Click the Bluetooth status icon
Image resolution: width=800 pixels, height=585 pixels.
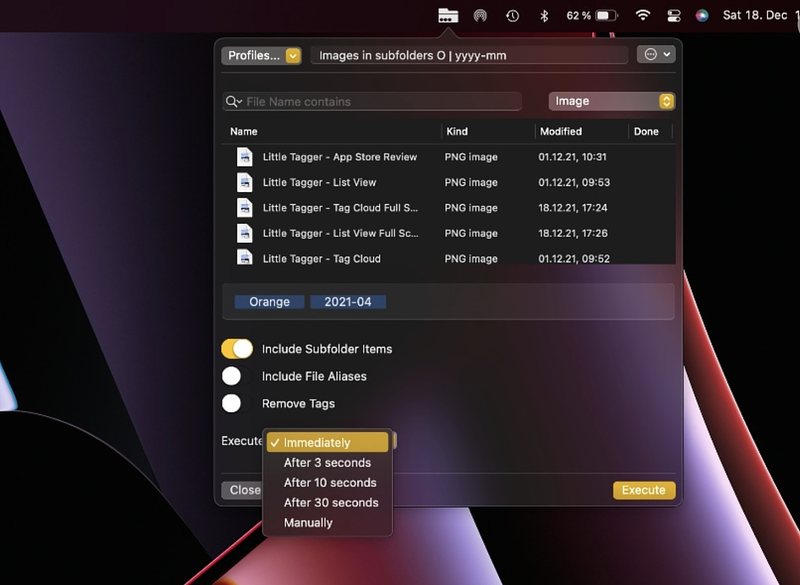[544, 16]
